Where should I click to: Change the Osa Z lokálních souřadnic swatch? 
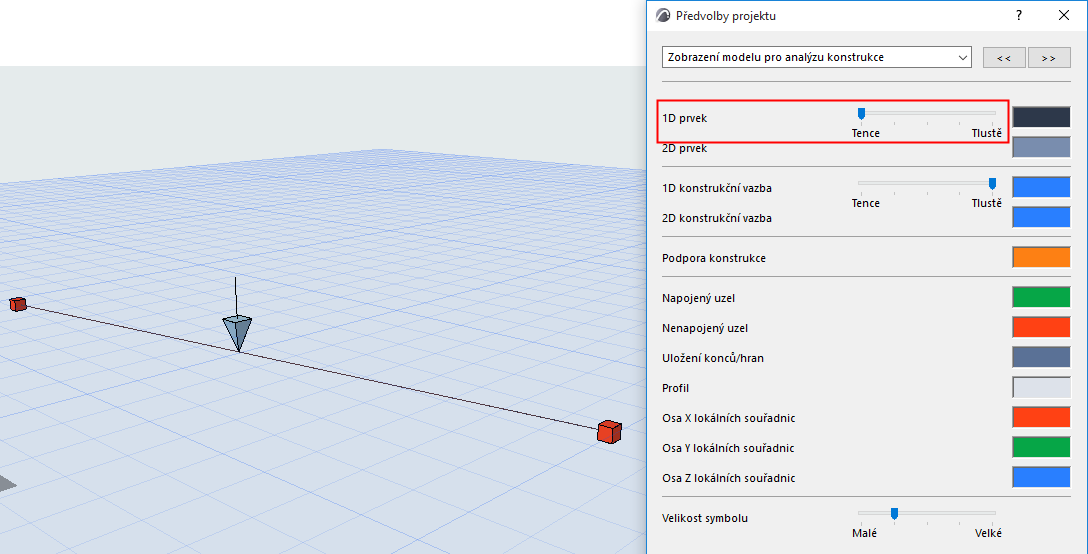[1041, 478]
